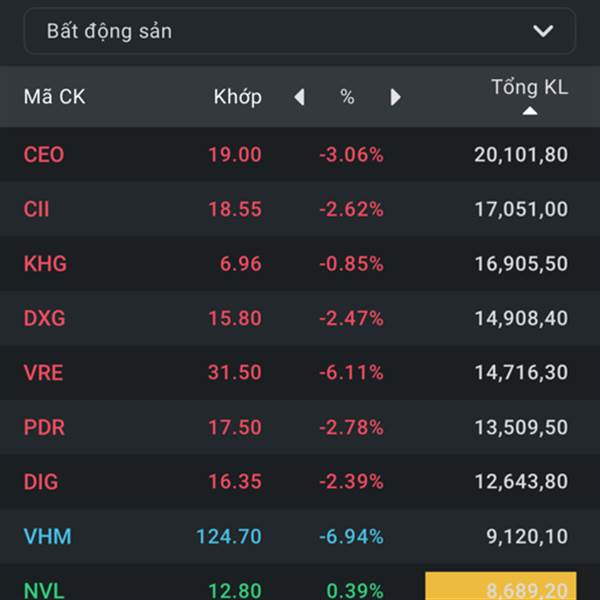Open the VRE stock ticker
This screenshot has width=600, height=600.
43,373
